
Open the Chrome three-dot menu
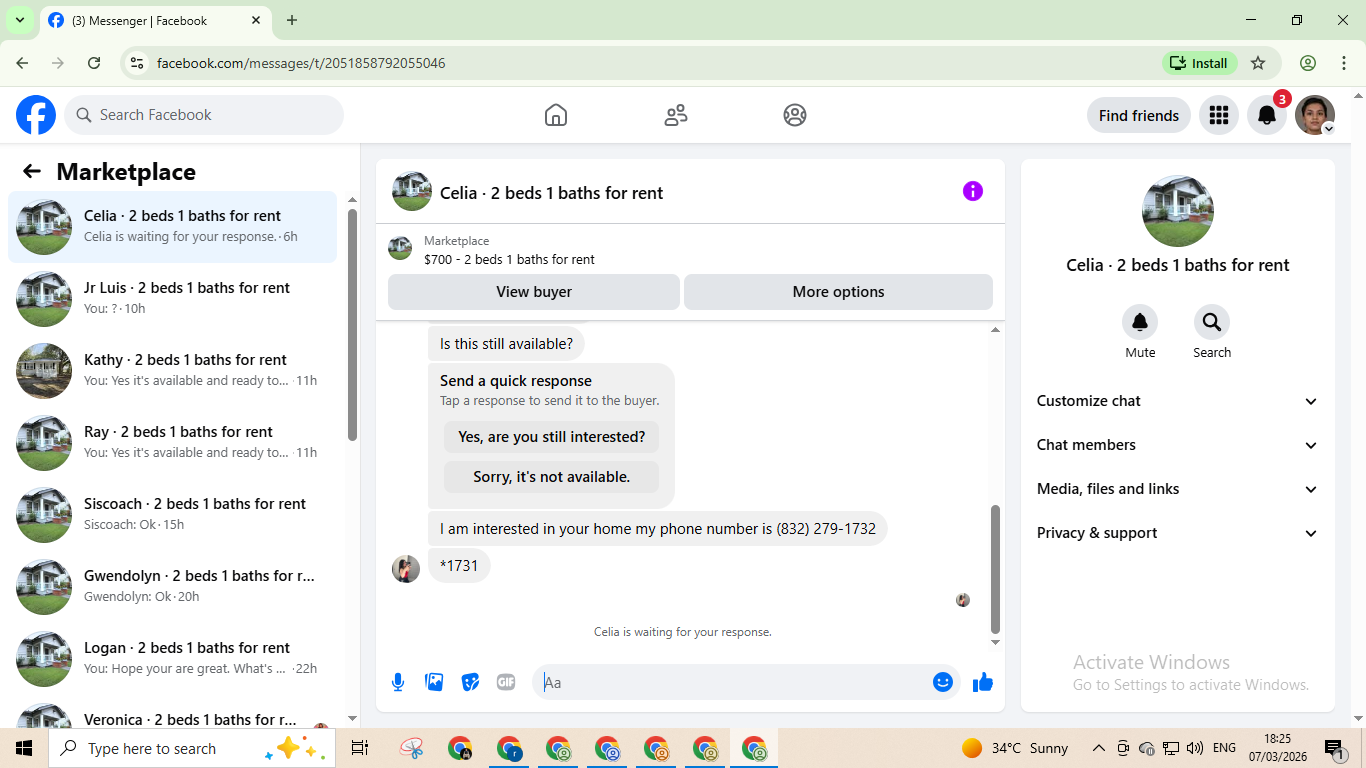(x=1344, y=63)
